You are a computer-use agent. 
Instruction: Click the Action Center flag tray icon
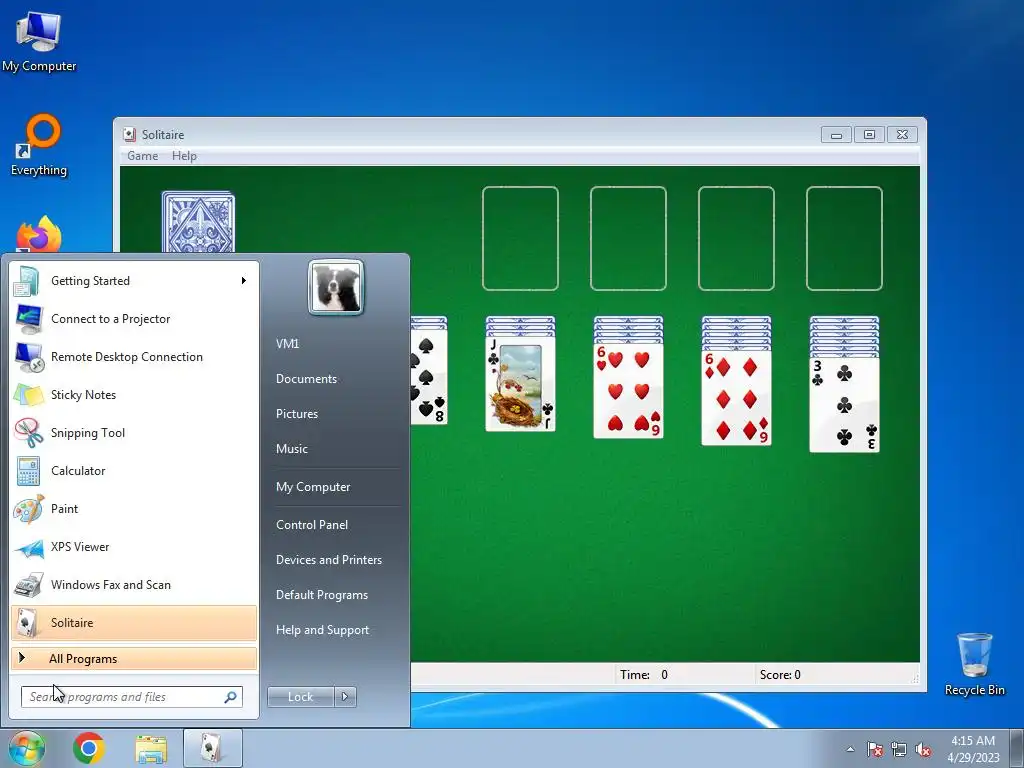coord(875,749)
